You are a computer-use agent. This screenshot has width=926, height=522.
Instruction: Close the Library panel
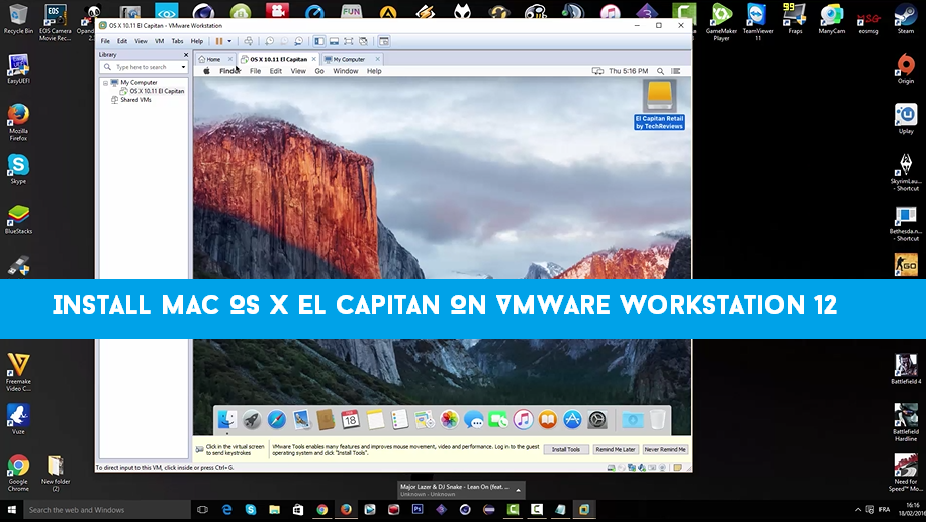click(185, 55)
